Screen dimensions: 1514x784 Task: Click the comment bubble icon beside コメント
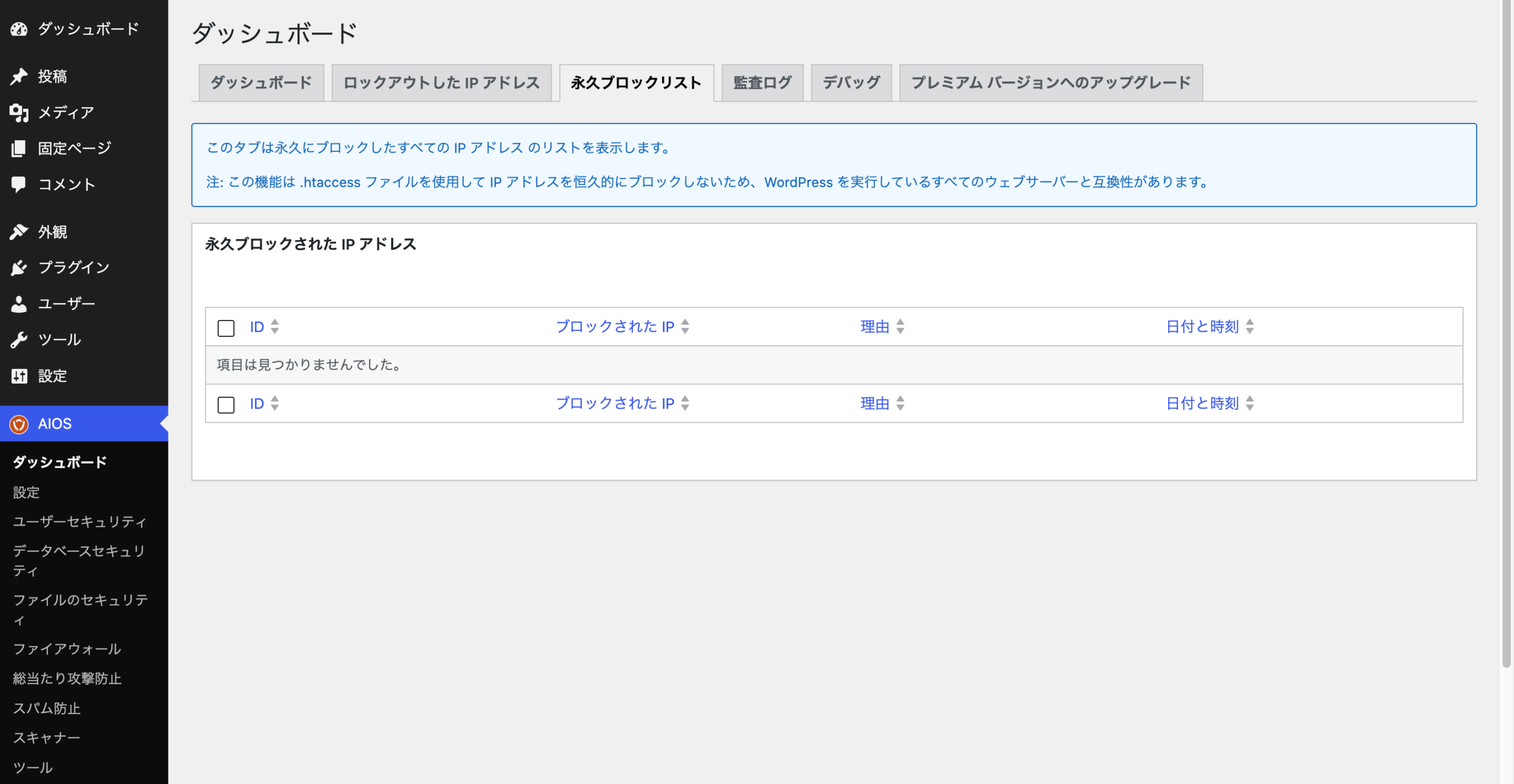coord(19,184)
